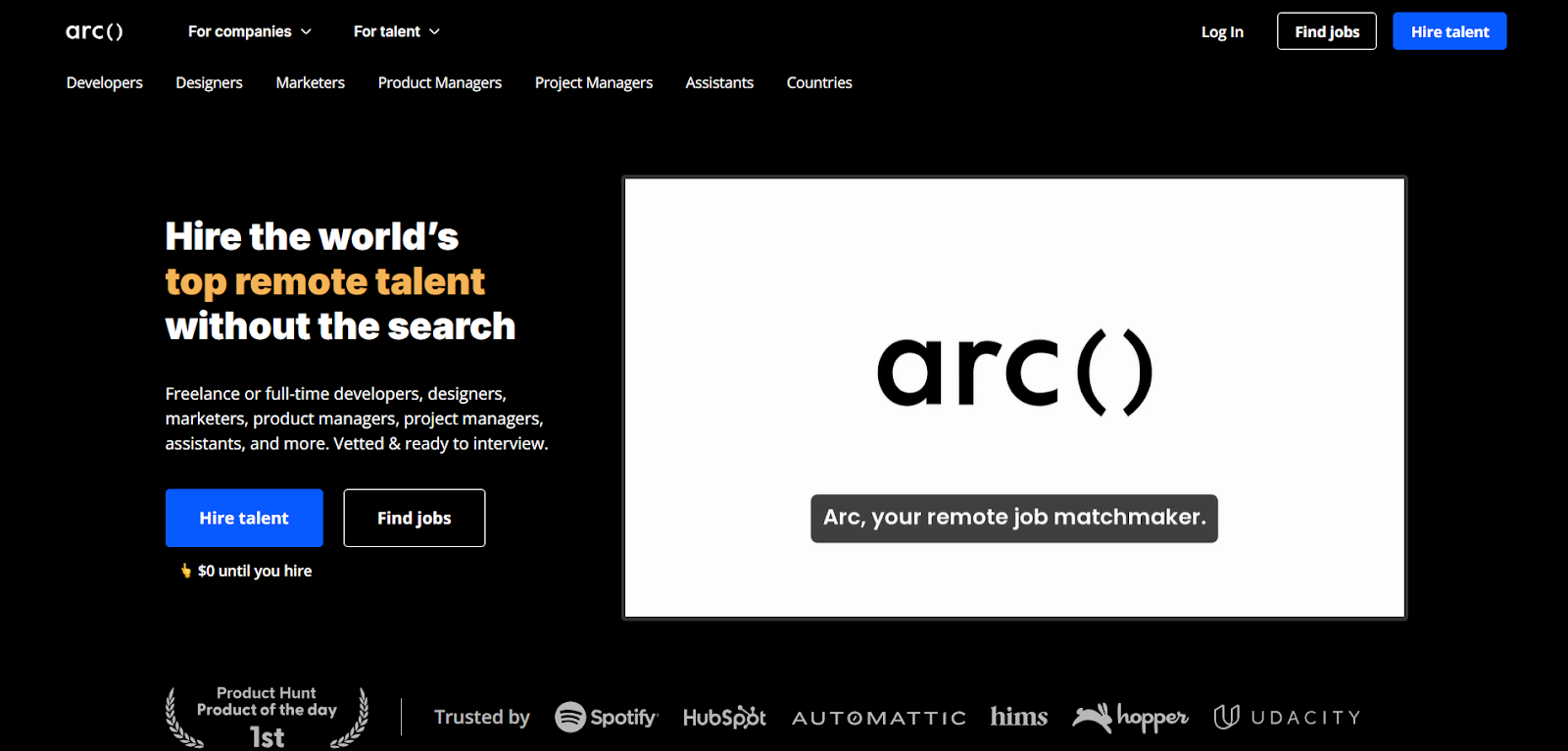Click the arc() logo in header

pos(94,31)
